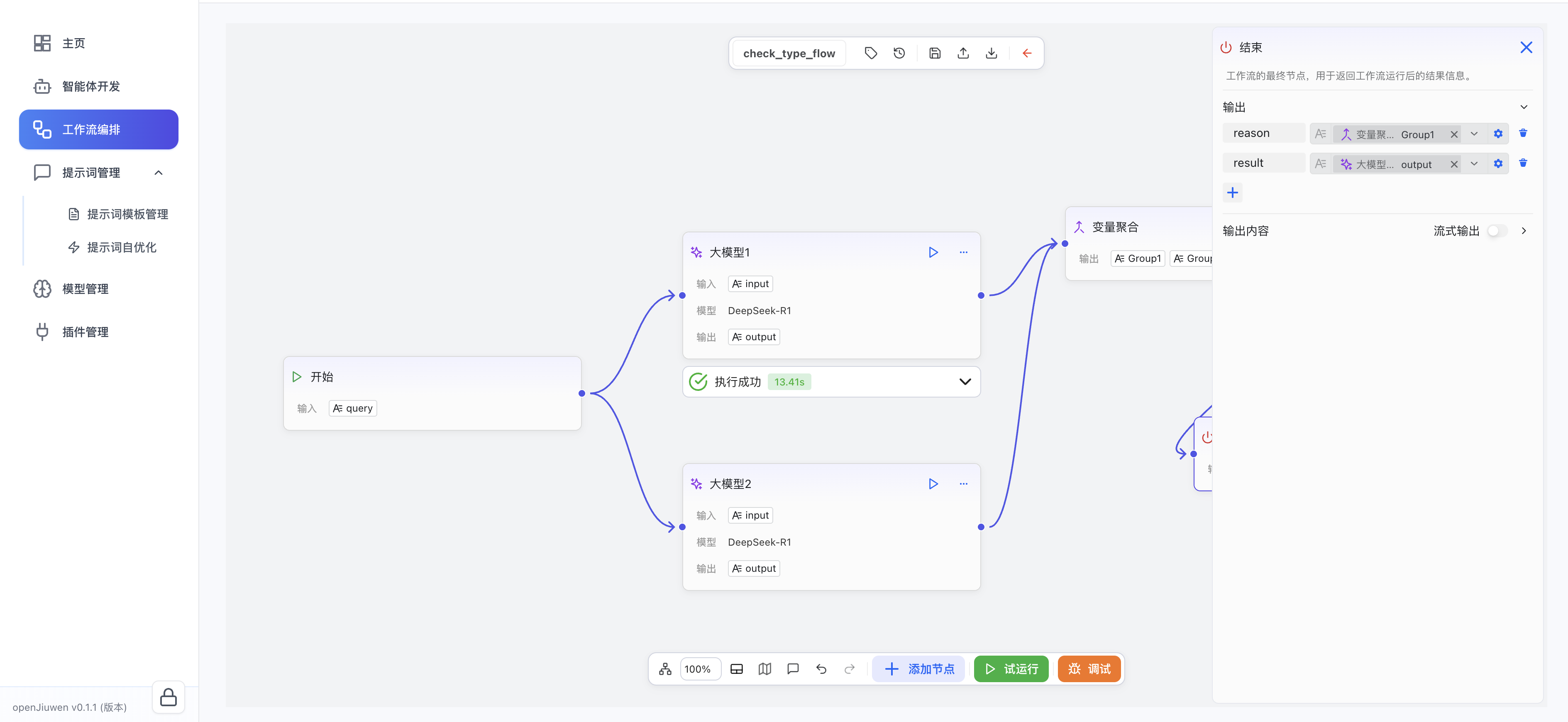Delete the reason output row
This screenshot has height=722, width=1568.
(x=1522, y=133)
